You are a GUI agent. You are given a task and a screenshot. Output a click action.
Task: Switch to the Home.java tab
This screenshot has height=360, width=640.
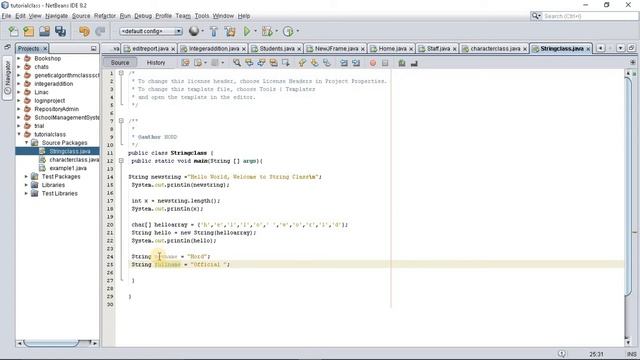point(392,49)
